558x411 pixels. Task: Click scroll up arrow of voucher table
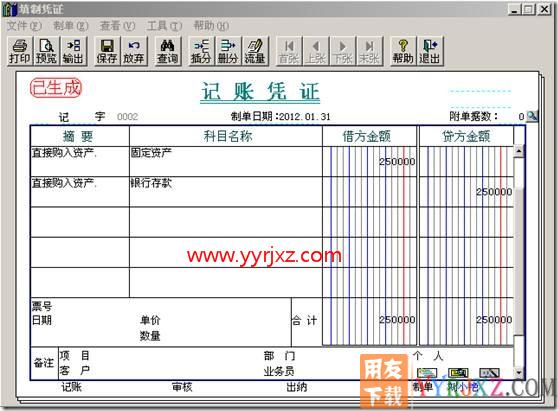tap(519, 151)
